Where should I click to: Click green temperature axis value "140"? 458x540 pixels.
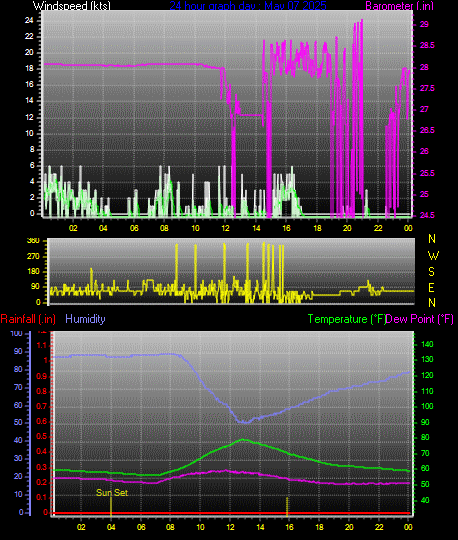pos(427,344)
